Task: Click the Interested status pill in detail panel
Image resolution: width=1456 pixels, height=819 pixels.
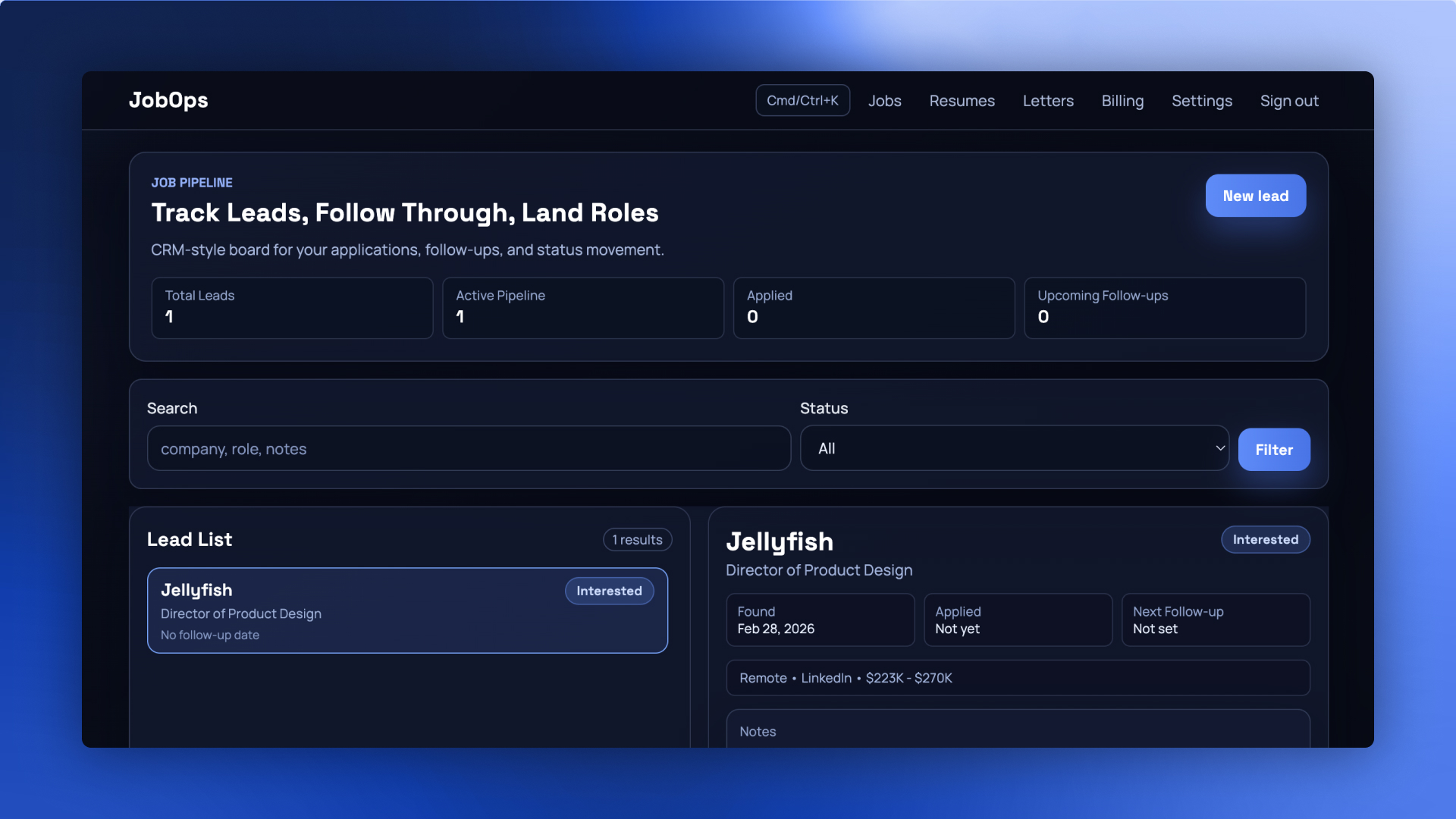Action: pyautogui.click(x=1265, y=540)
